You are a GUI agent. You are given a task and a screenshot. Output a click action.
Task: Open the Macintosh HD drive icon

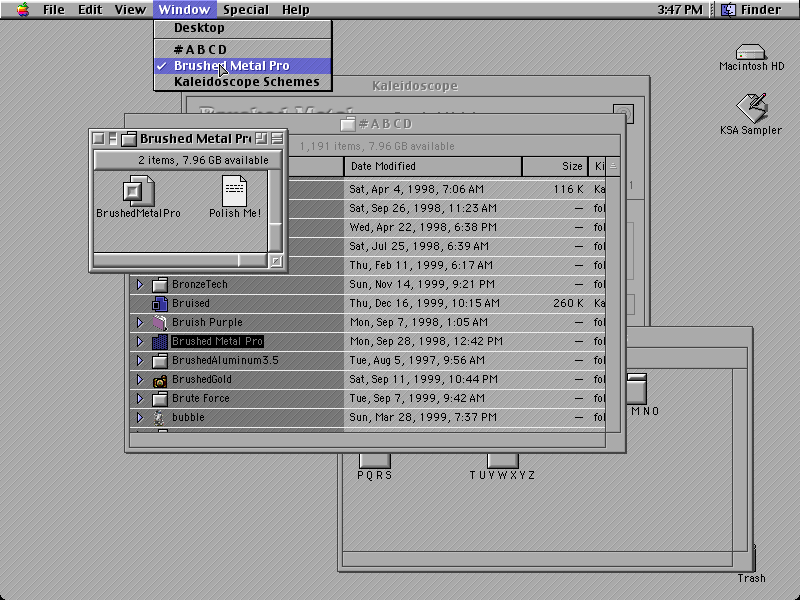tap(751, 52)
